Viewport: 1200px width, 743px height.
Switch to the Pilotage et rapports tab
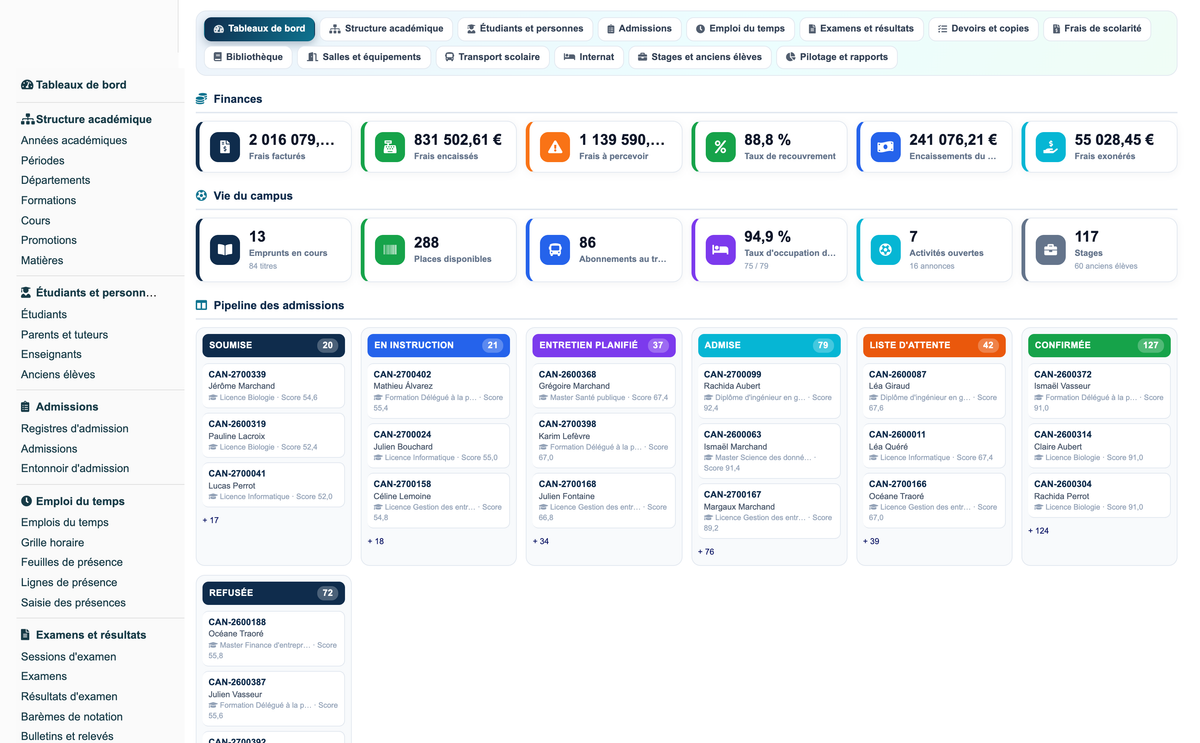[837, 57]
